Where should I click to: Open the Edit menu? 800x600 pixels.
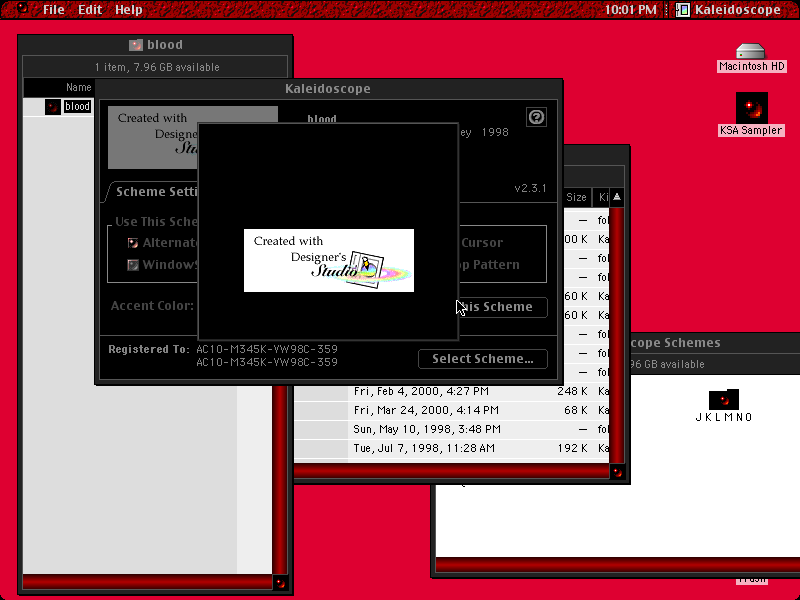tap(90, 9)
